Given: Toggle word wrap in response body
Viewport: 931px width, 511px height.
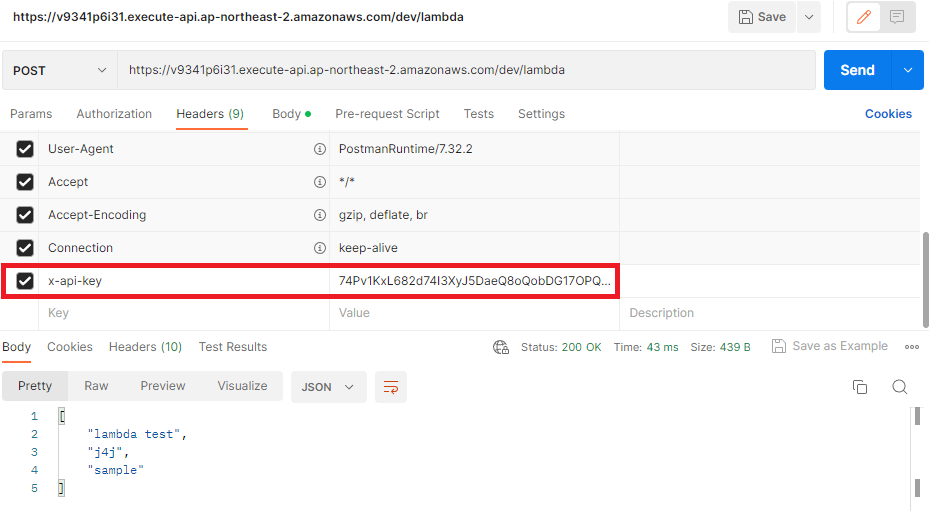Looking at the screenshot, I should [391, 387].
